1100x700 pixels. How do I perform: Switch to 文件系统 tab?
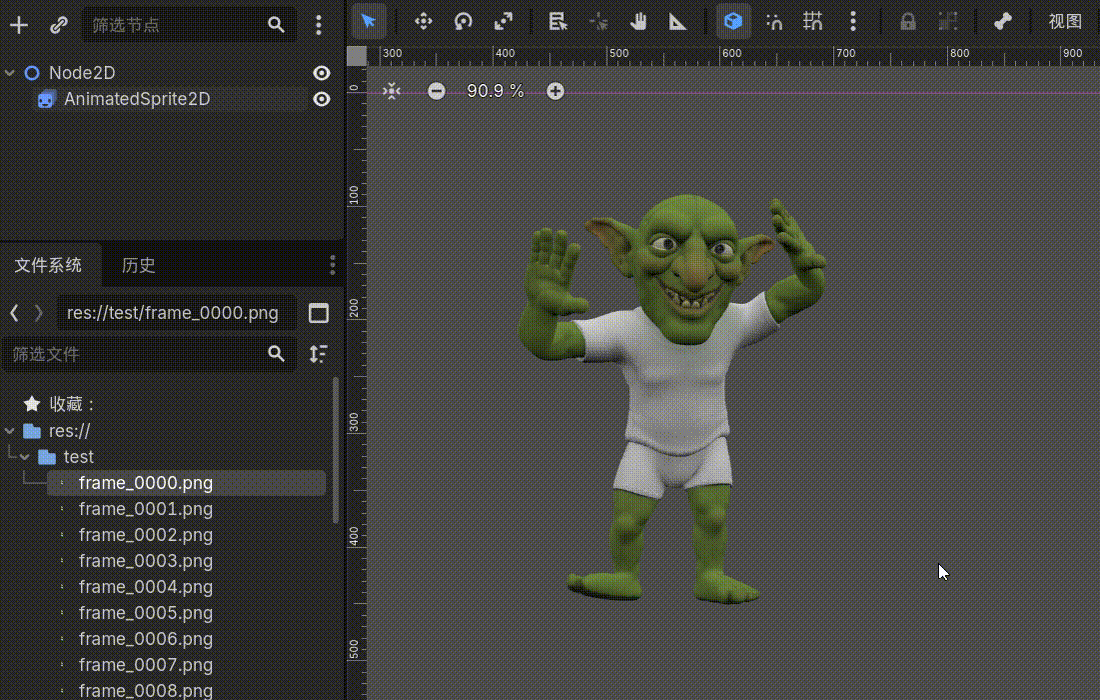click(x=48, y=265)
